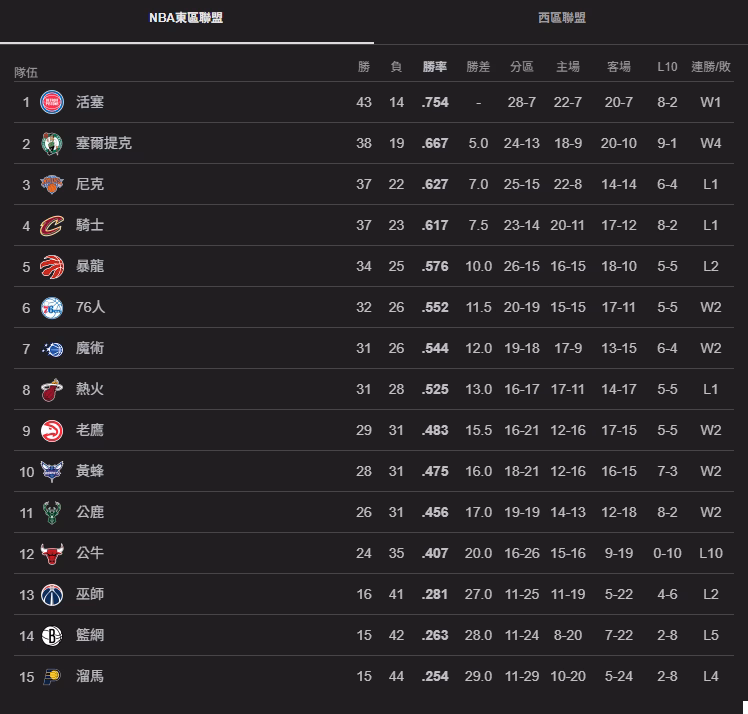Open the 黃蜂 team page link

[x=90, y=471]
